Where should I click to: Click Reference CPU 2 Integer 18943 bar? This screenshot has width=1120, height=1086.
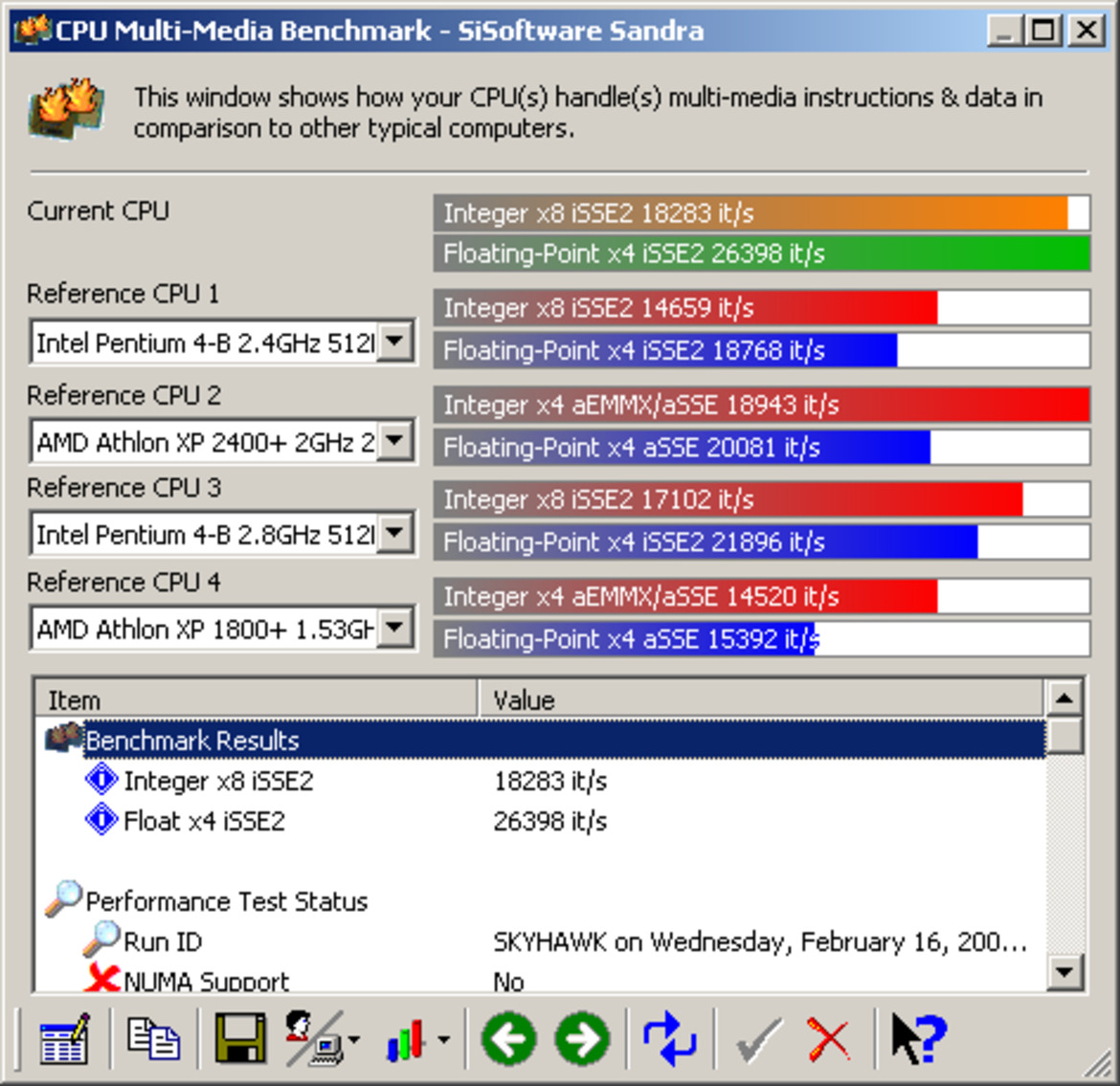click(761, 405)
